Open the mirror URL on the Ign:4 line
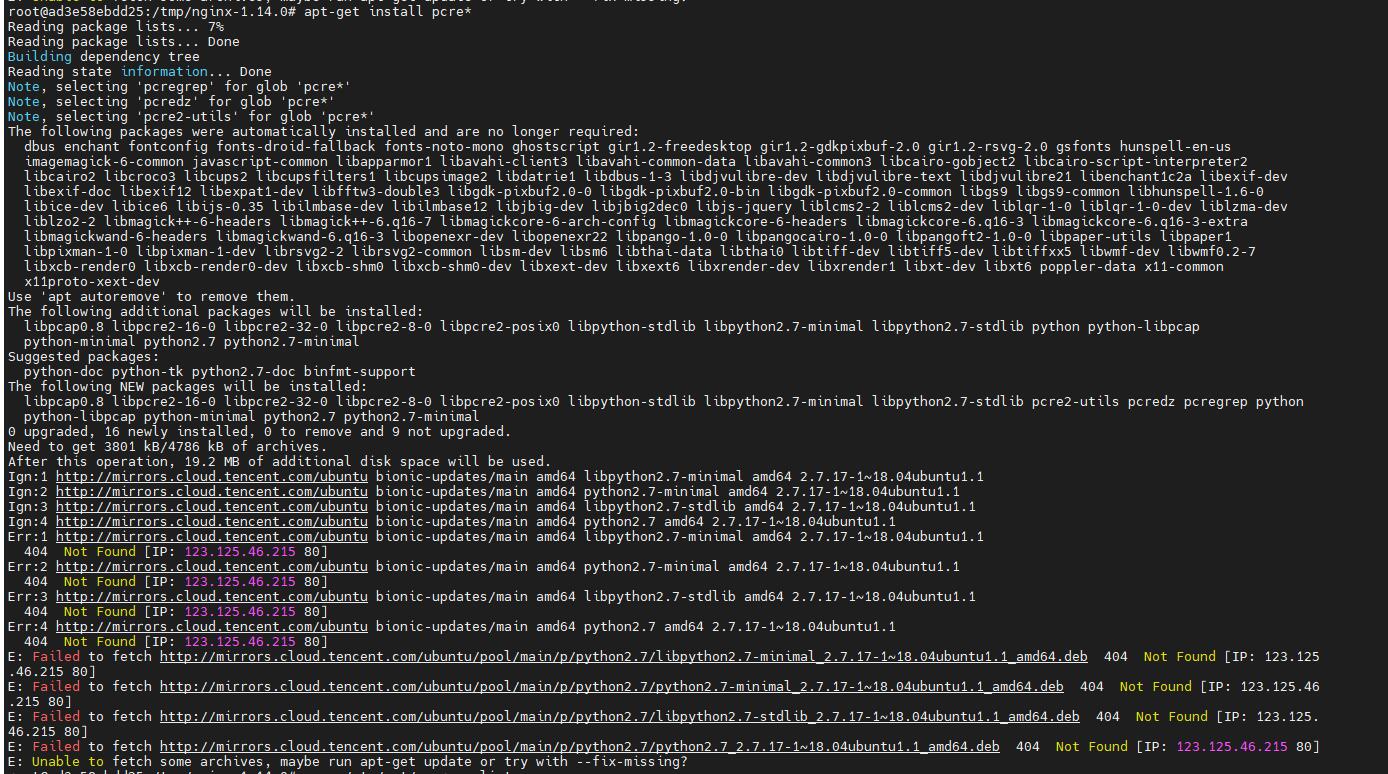This screenshot has width=1388, height=774. coord(211,522)
